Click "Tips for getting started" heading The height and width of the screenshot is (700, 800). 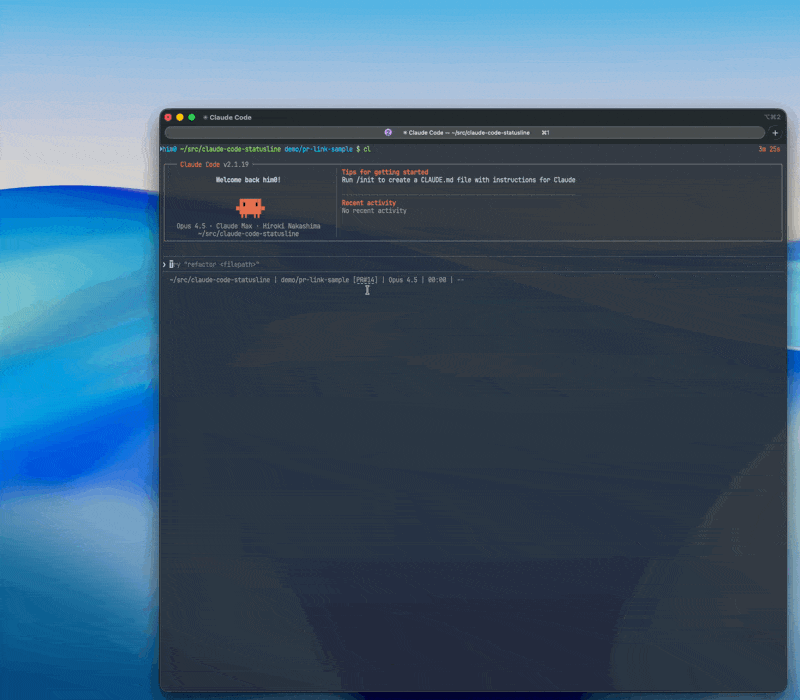pyautogui.click(x=385, y=172)
